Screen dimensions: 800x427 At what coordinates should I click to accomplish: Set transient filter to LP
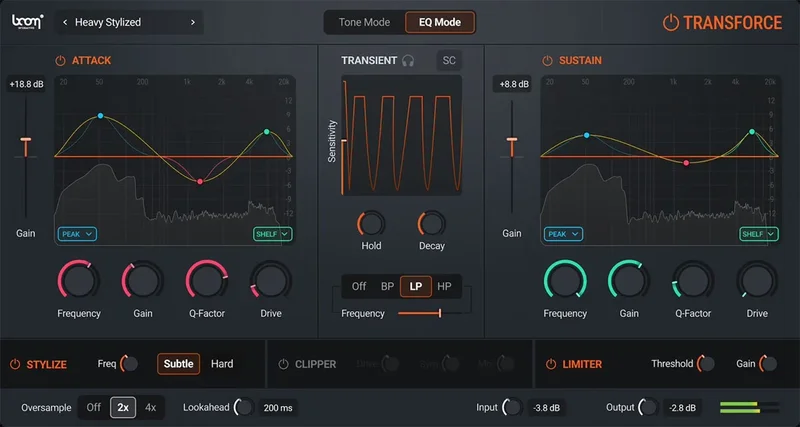pos(416,286)
